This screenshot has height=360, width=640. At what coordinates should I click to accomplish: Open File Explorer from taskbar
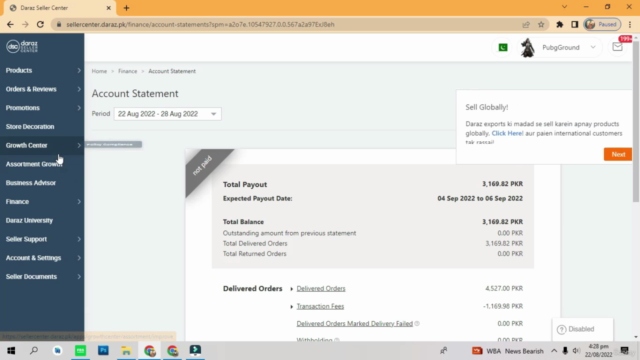pyautogui.click(x=126, y=351)
